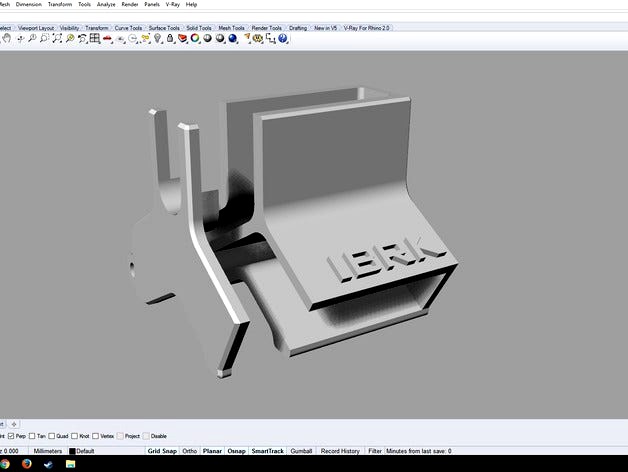Open the four-viewport layout icon
The width and height of the screenshot is (628, 472).
[94, 38]
